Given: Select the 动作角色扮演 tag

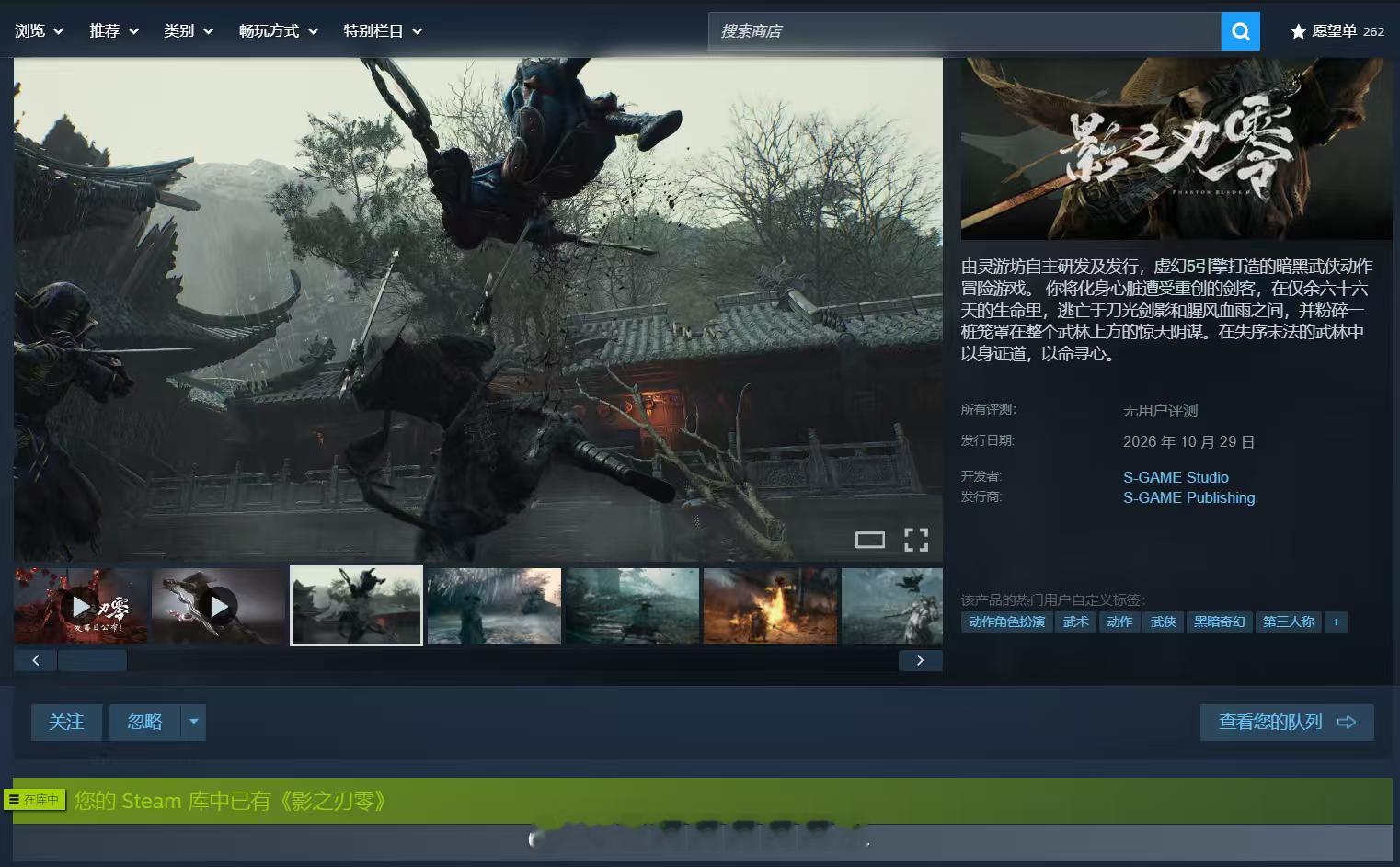Looking at the screenshot, I should coord(1006,622).
